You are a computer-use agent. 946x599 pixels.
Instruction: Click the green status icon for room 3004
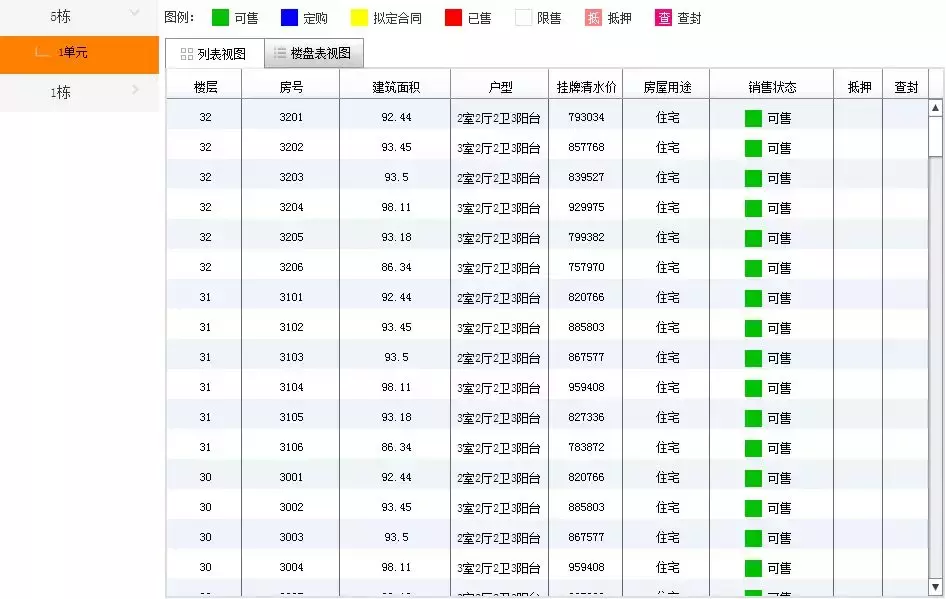coord(752,567)
